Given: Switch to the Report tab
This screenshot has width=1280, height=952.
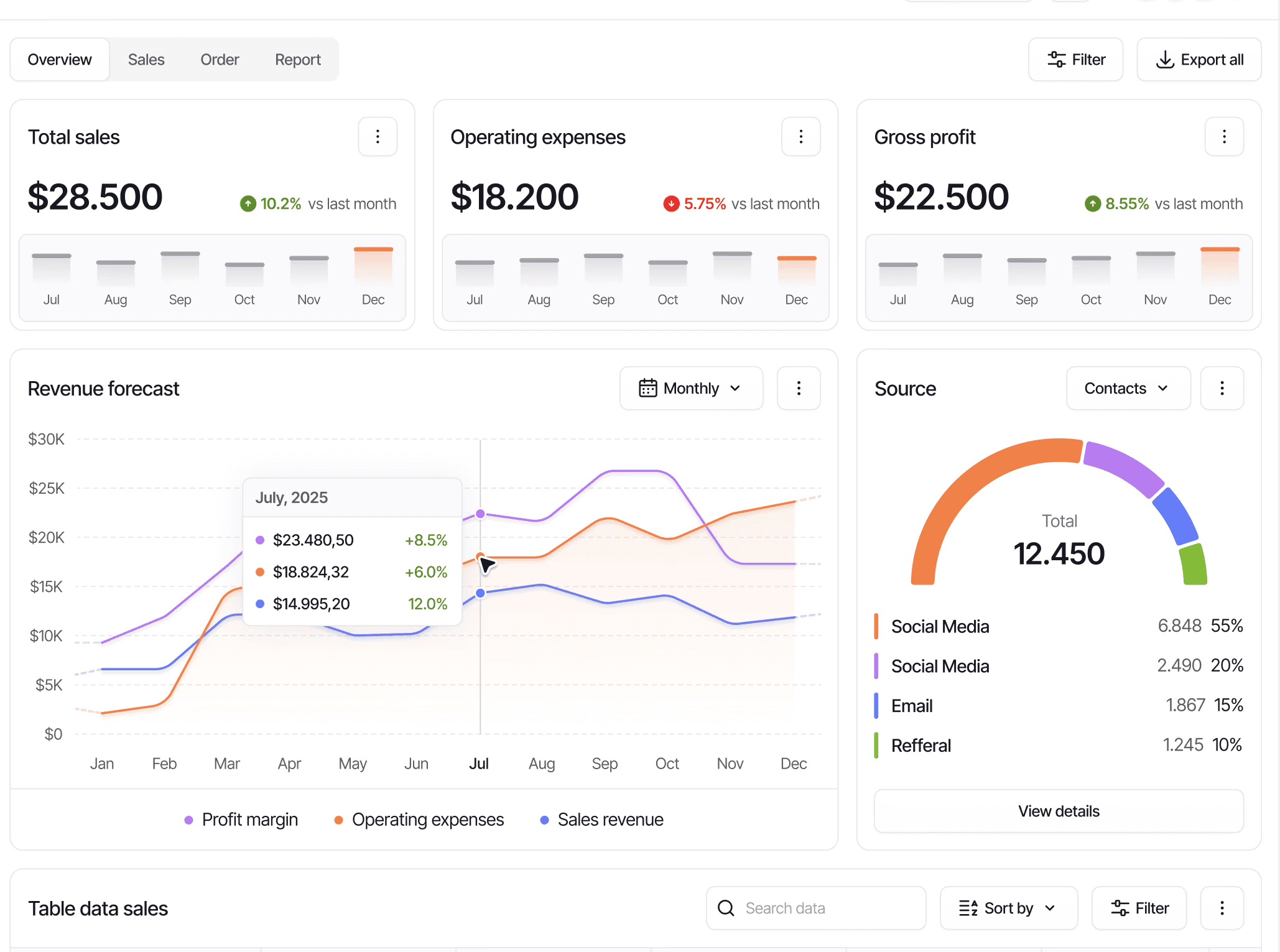Looking at the screenshot, I should pos(298,60).
